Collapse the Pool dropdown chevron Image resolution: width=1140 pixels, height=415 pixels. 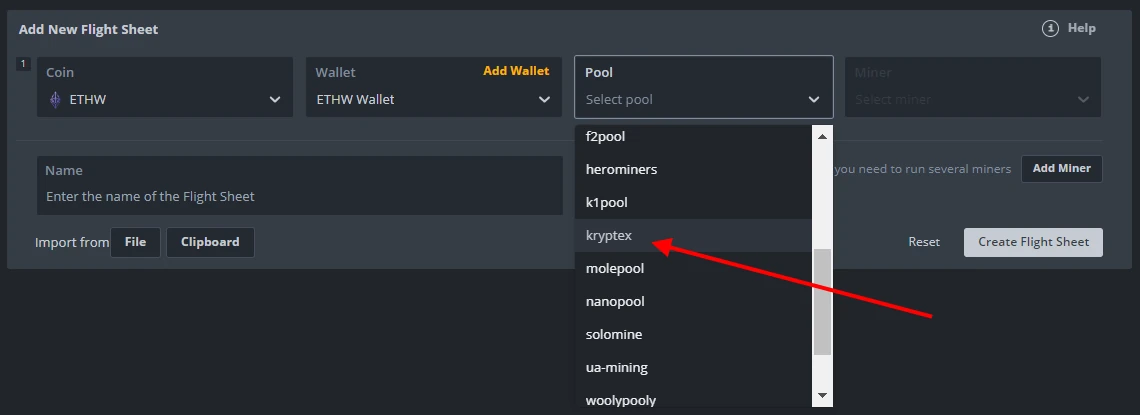[814, 99]
